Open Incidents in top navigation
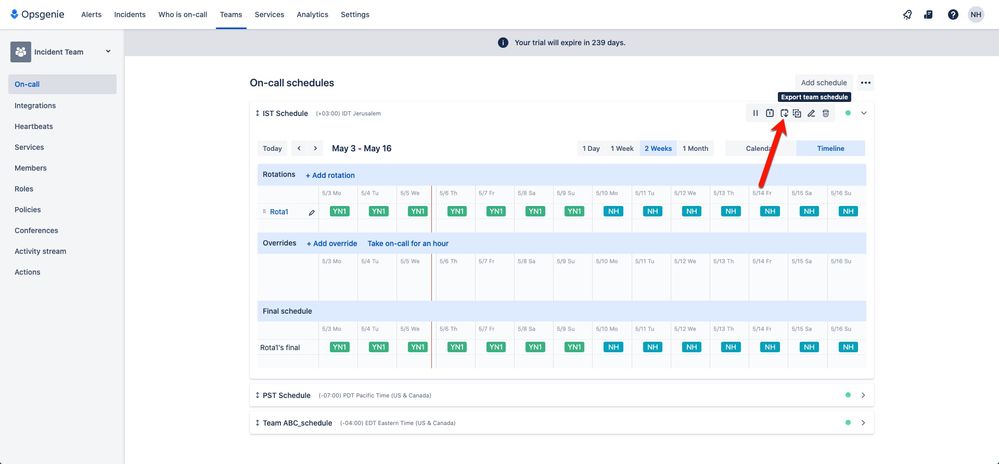999x464 pixels. pos(130,15)
